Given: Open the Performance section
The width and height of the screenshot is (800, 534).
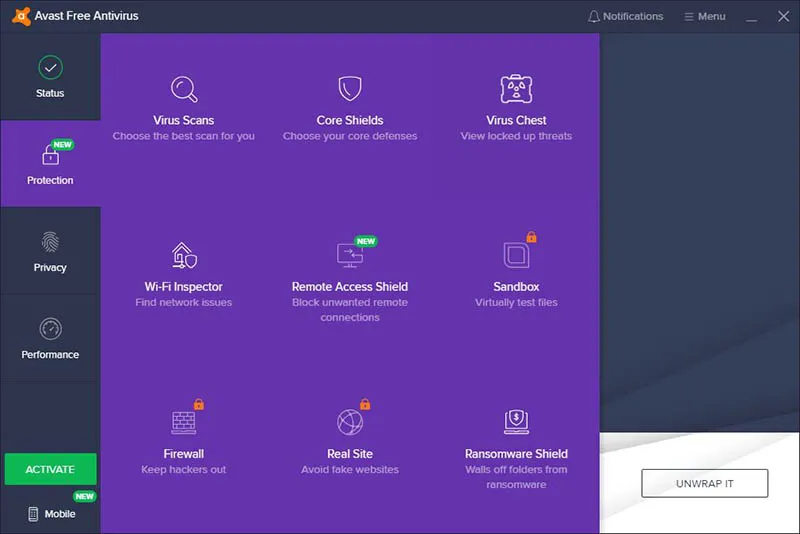Looking at the screenshot, I should coord(50,338).
